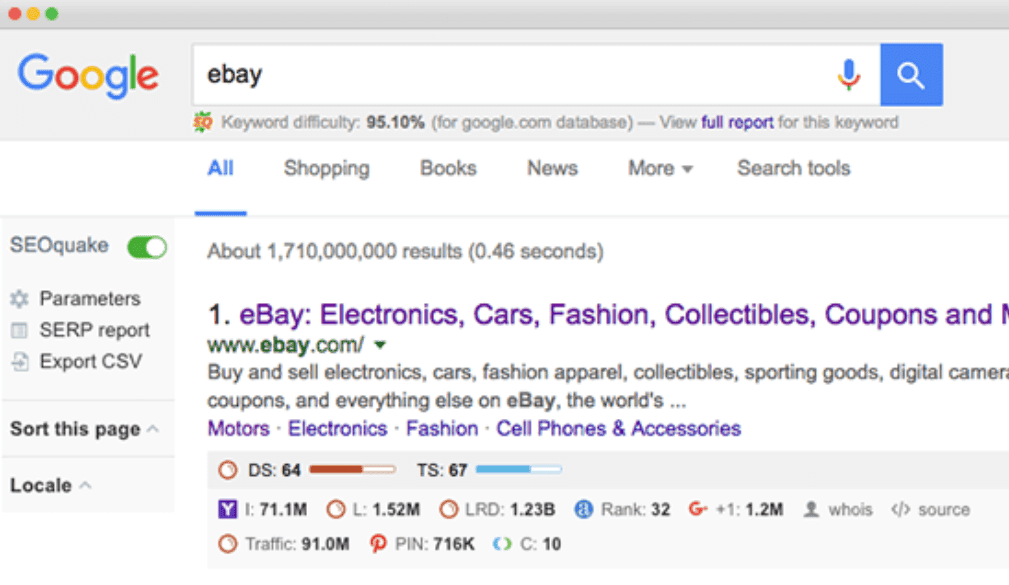1009x585 pixels.
Task: Open the green arrow beside www.ebay.com
Action: (x=380, y=346)
